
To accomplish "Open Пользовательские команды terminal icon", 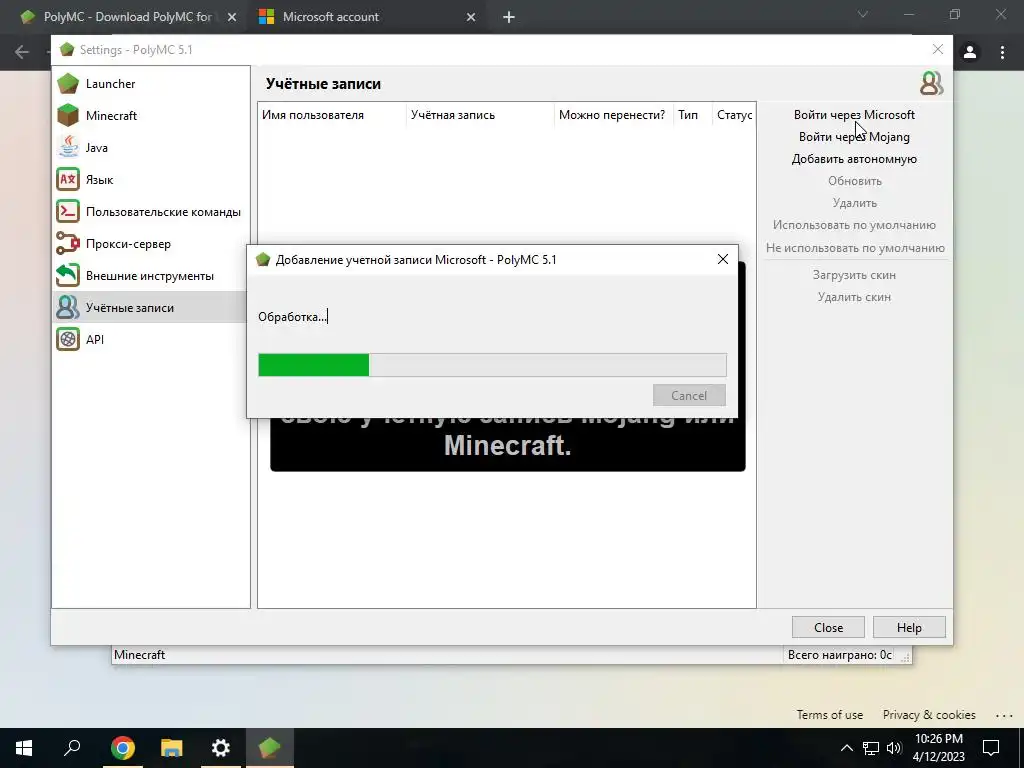I will pyautogui.click(x=68, y=212).
